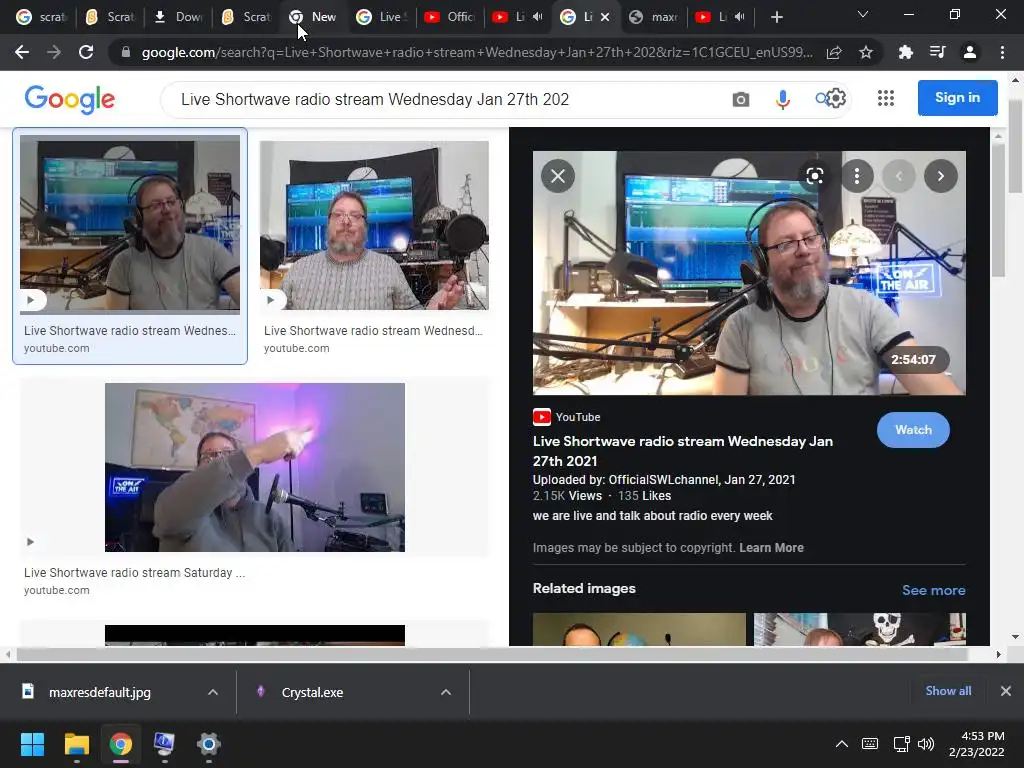Click See more related images
This screenshot has width=1024, height=768.
point(933,590)
